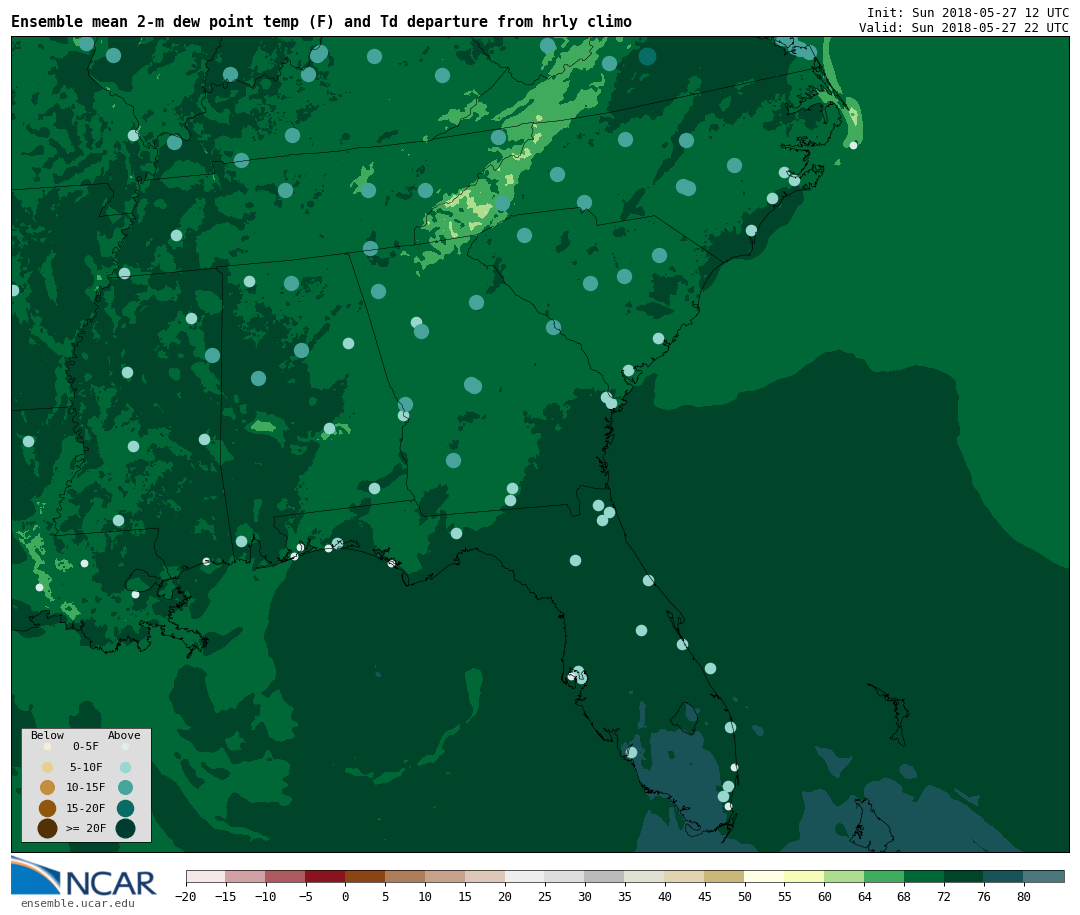Viewport: 1080px width, 915px height.
Task: Pick the 76 to 80 dark teal swatch
Action: pyautogui.click(x=1005, y=876)
